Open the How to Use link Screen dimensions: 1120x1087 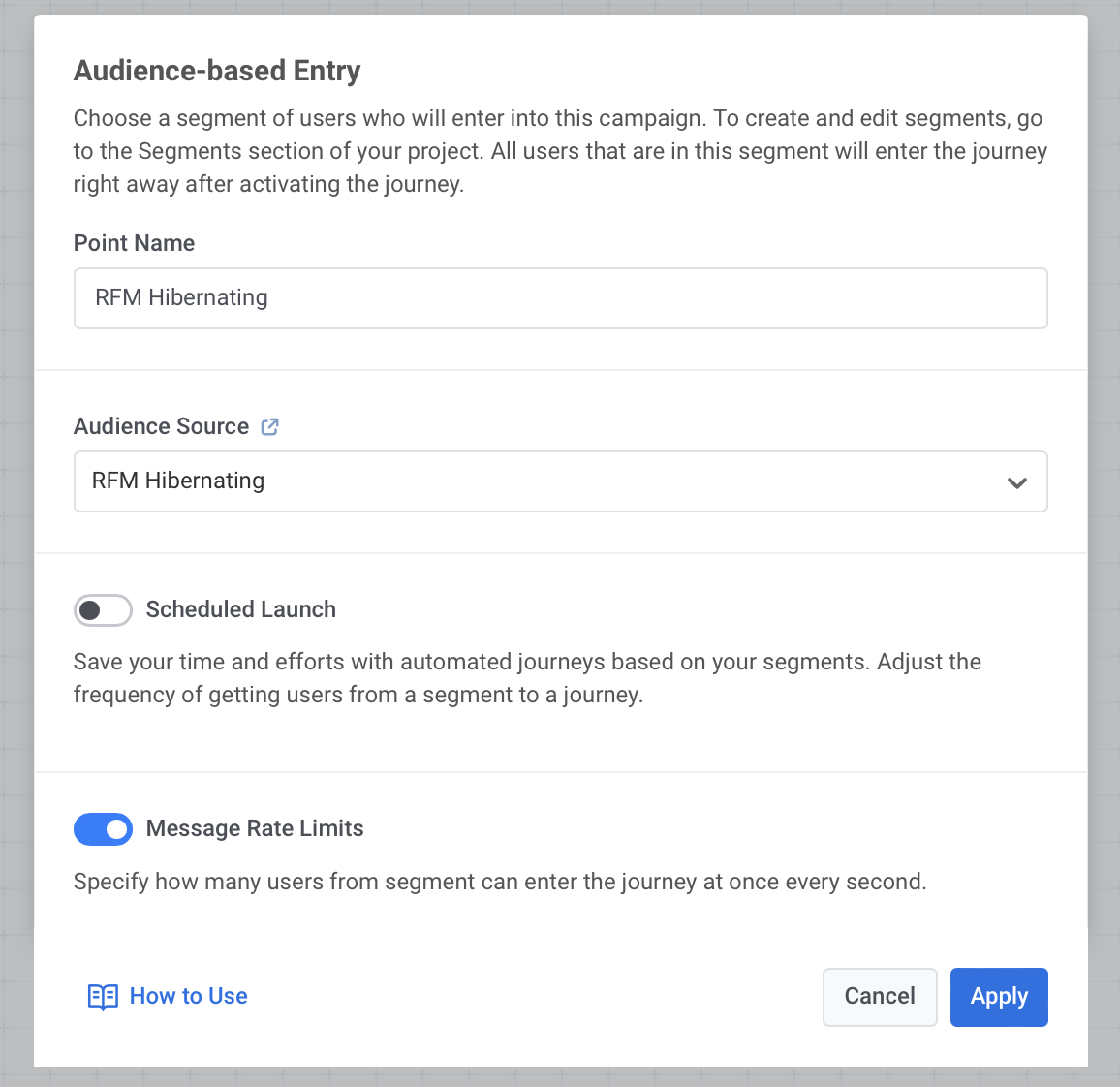coord(188,997)
